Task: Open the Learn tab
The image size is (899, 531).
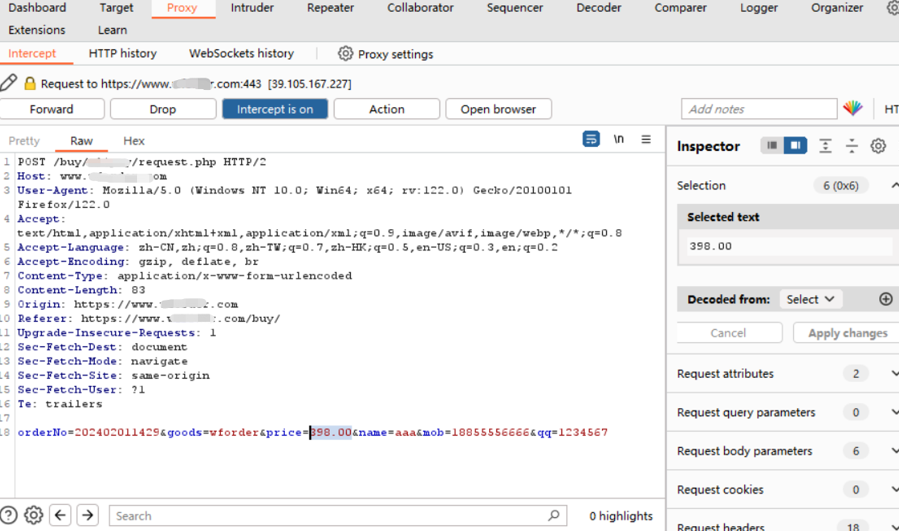Action: pyautogui.click(x=112, y=30)
